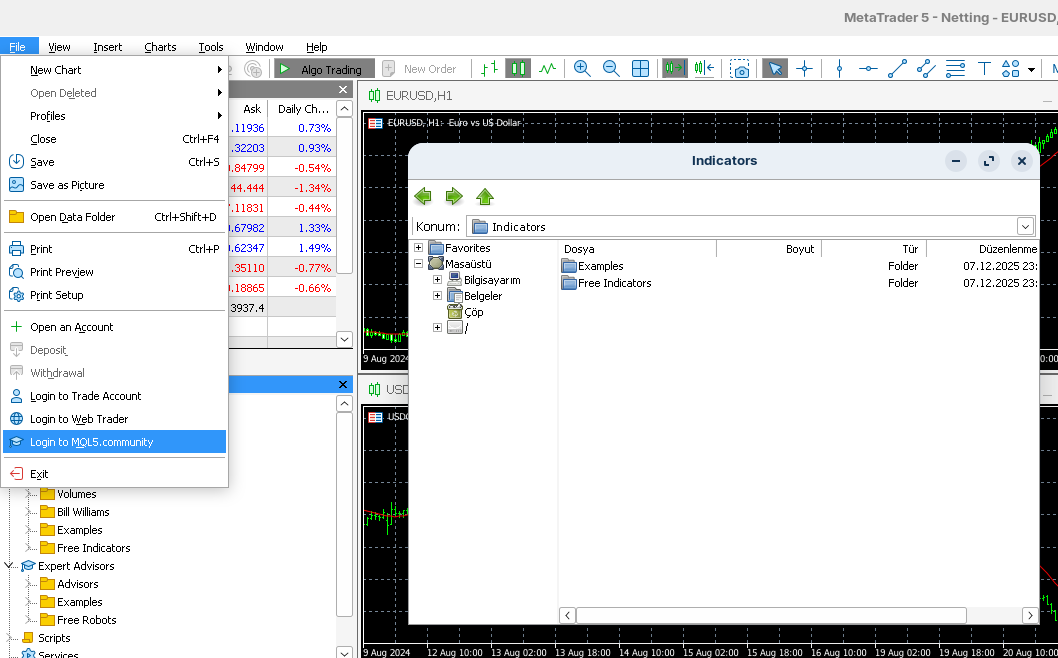Toggle chart auto scroll in toolbar

674,69
